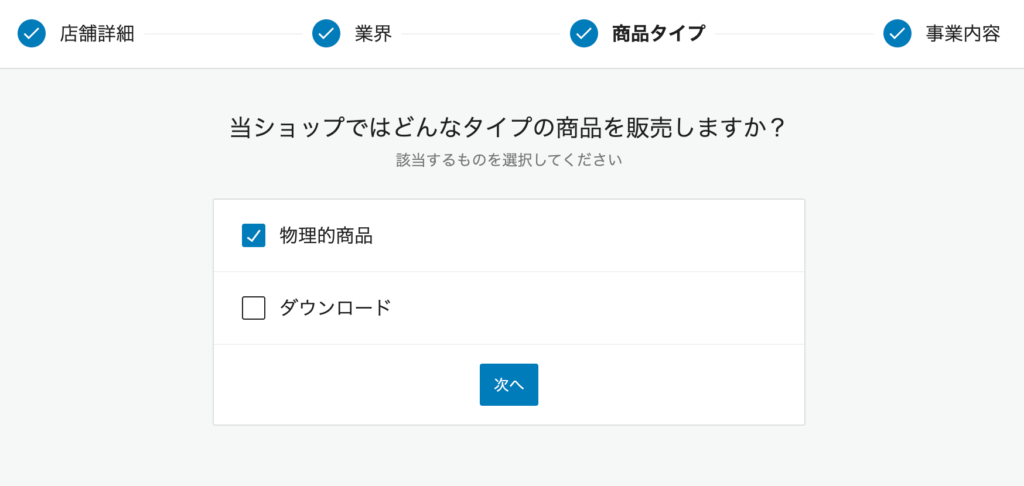Click the checkmark icon beside 事業内容
This screenshot has height=486, width=1024.
tap(897, 33)
